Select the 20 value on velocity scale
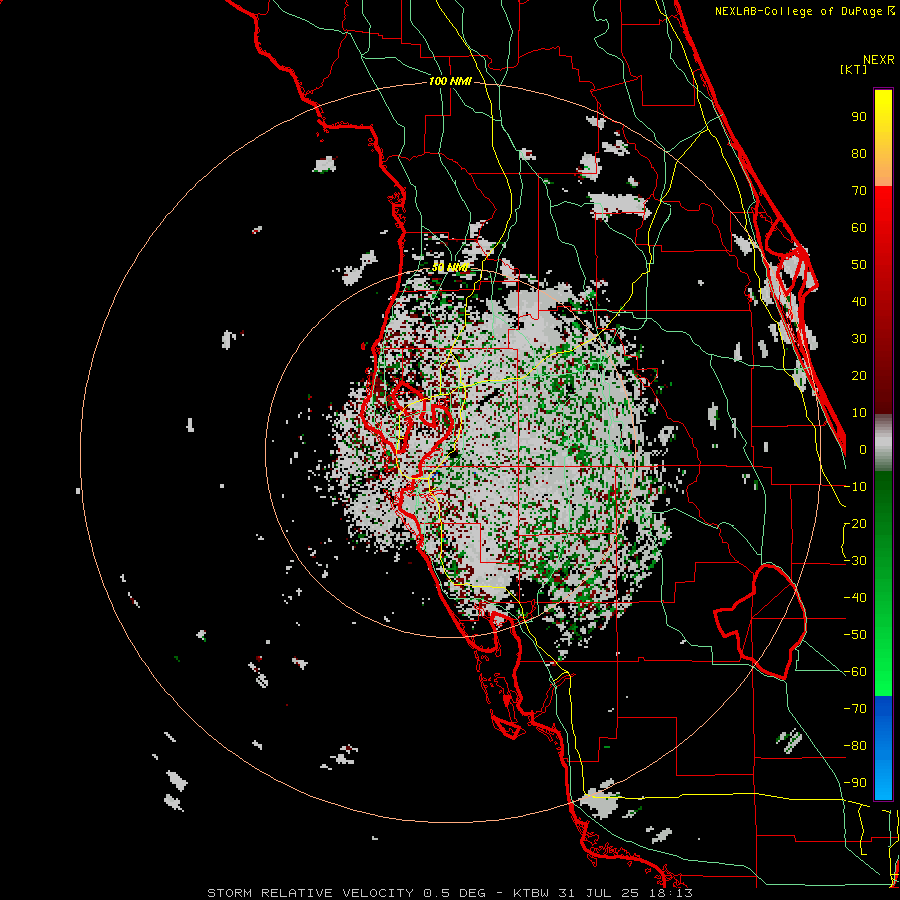Image resolution: width=900 pixels, height=900 pixels. (859, 376)
